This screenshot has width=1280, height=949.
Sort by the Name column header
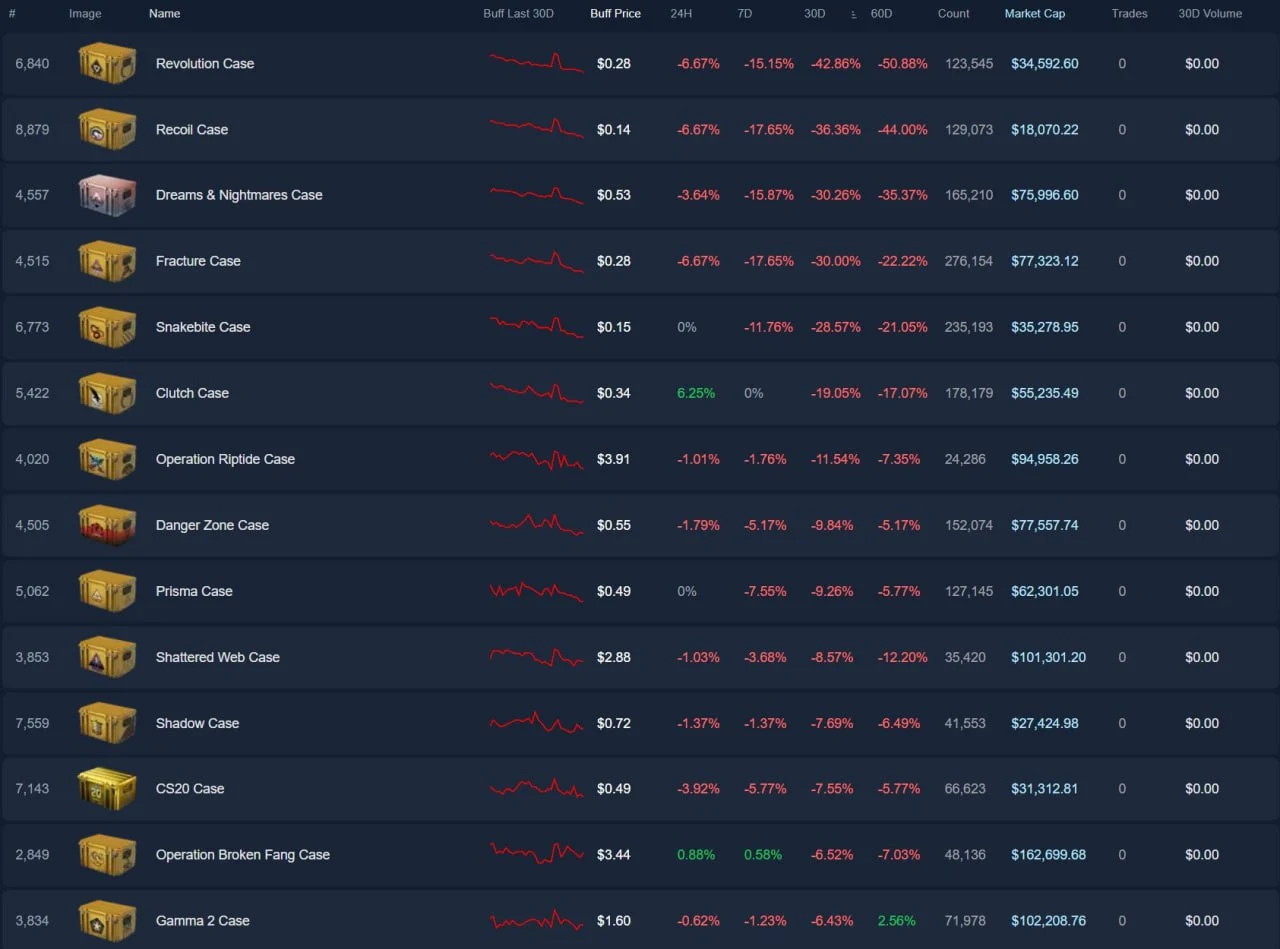tap(165, 14)
